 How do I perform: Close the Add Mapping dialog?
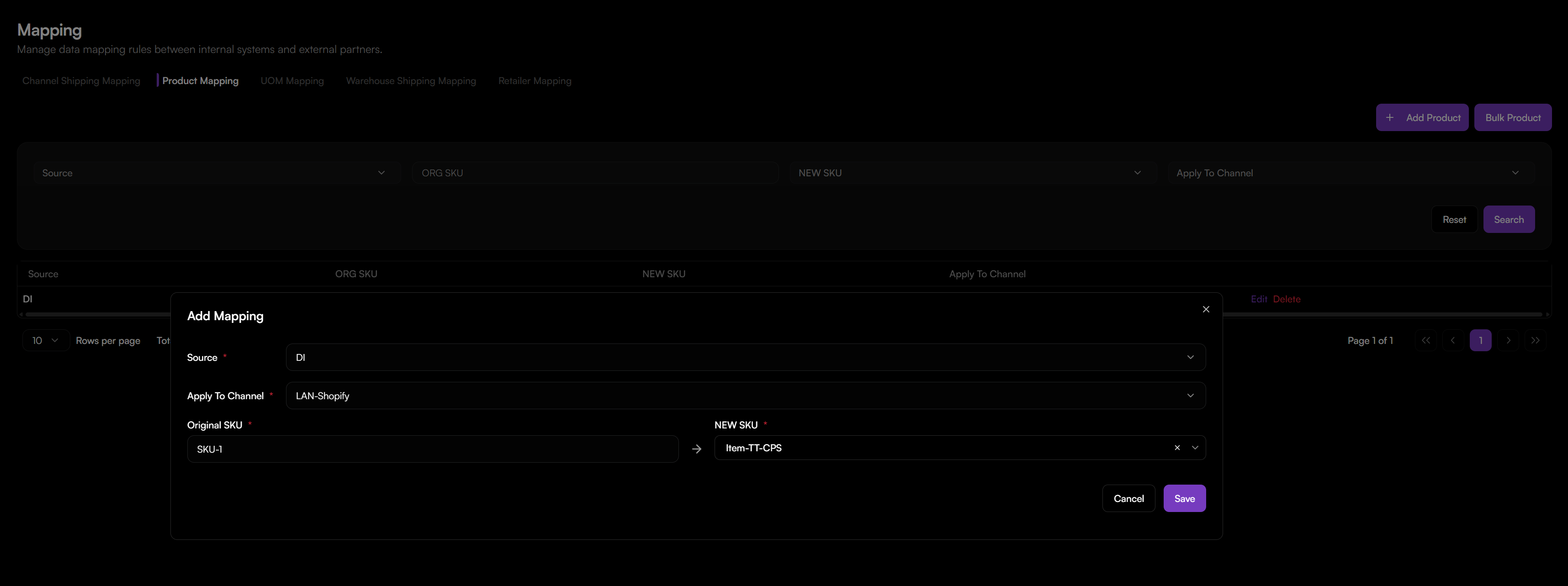1205,309
